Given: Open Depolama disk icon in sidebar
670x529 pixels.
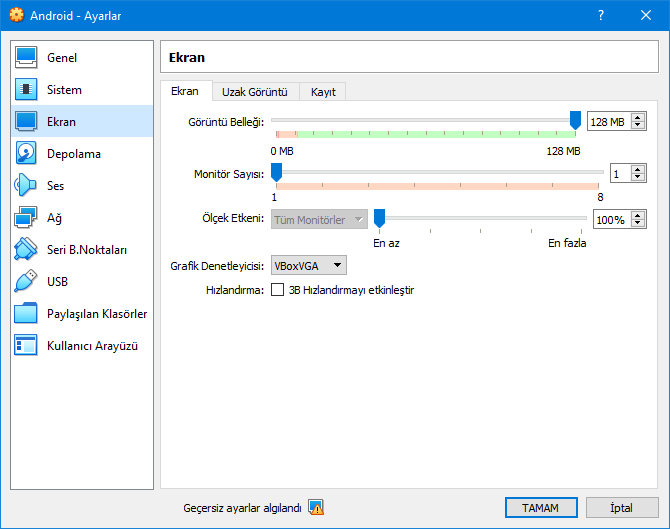Looking at the screenshot, I should click(x=27, y=154).
